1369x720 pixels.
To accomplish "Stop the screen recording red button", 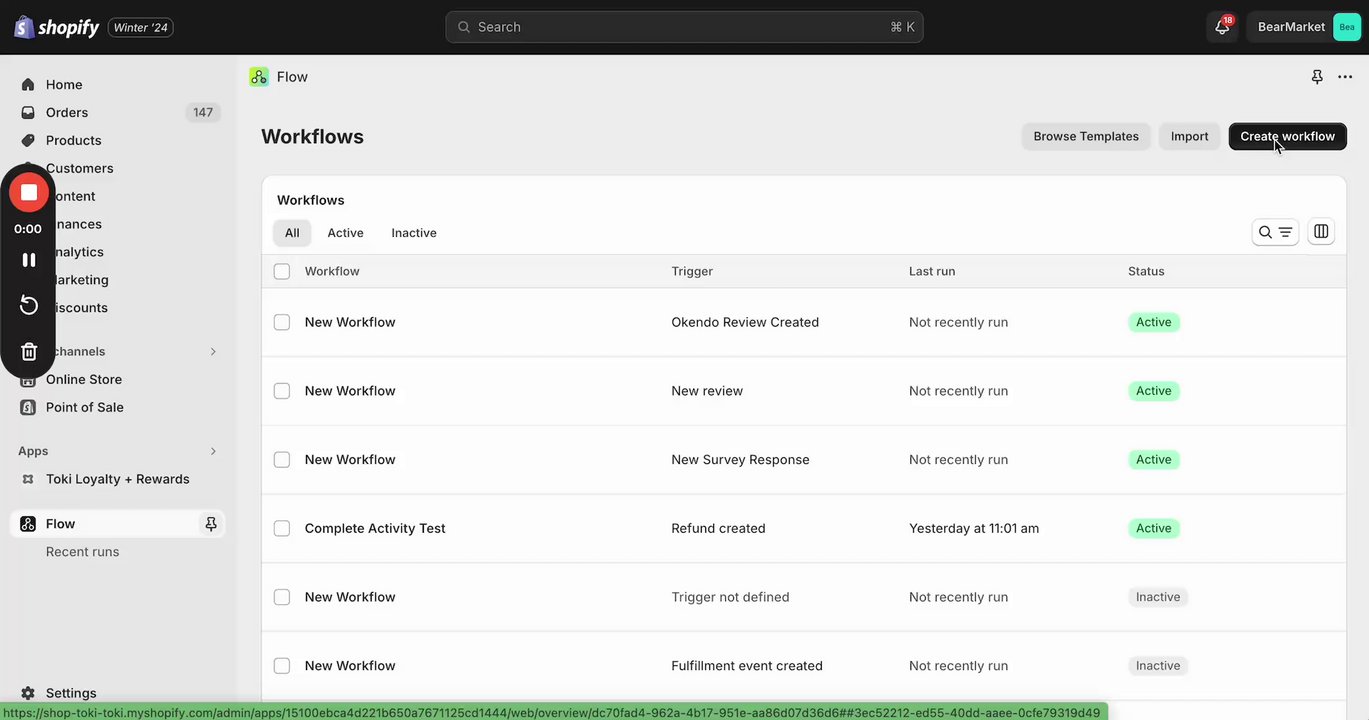I will pos(29,192).
